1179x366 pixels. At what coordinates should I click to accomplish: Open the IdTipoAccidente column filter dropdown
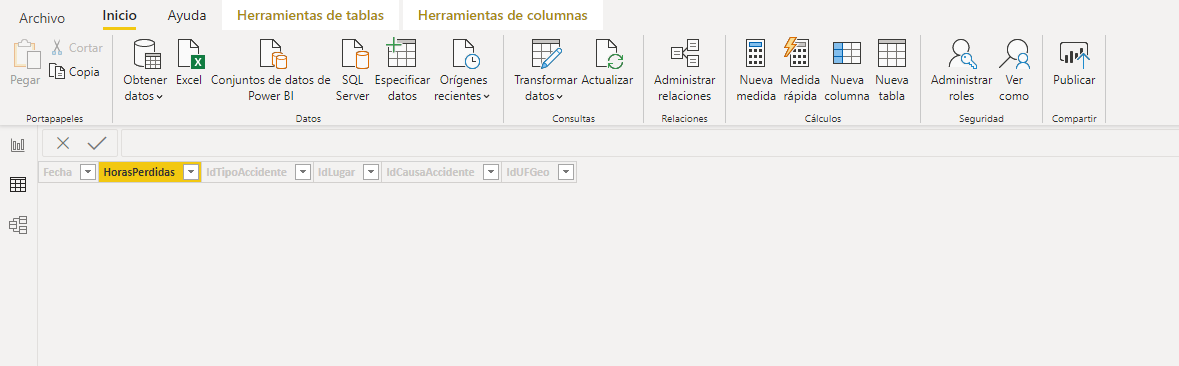click(x=303, y=173)
